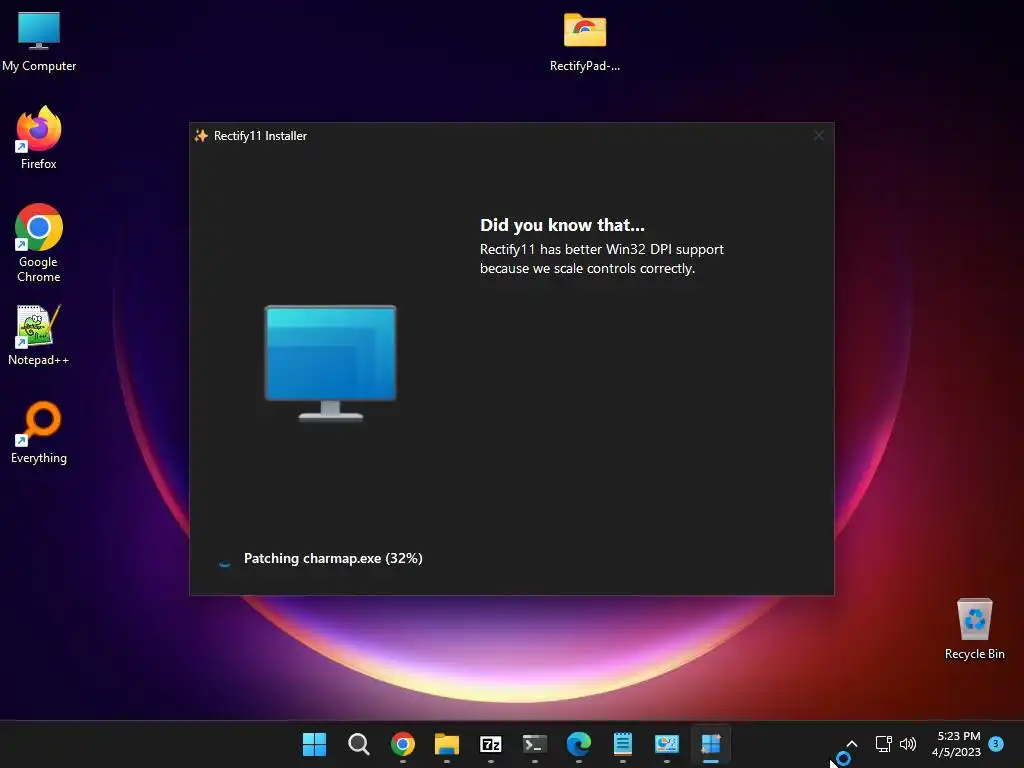The height and width of the screenshot is (768, 1024).
Task: Click the 'Did you know that...' heading
Action: tap(562, 225)
